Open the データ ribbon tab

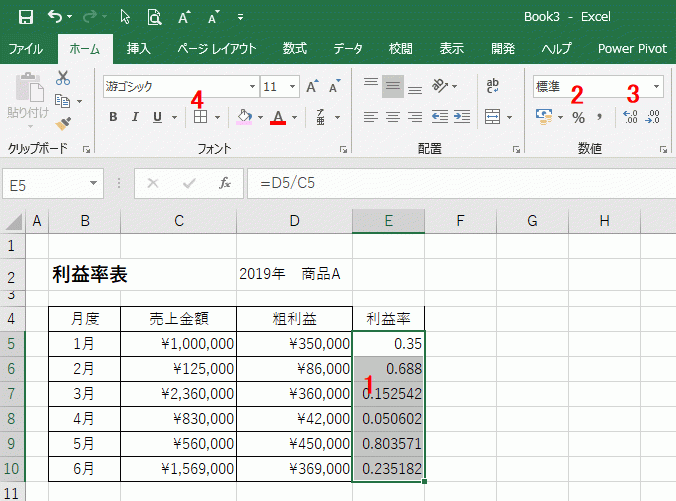[x=348, y=48]
